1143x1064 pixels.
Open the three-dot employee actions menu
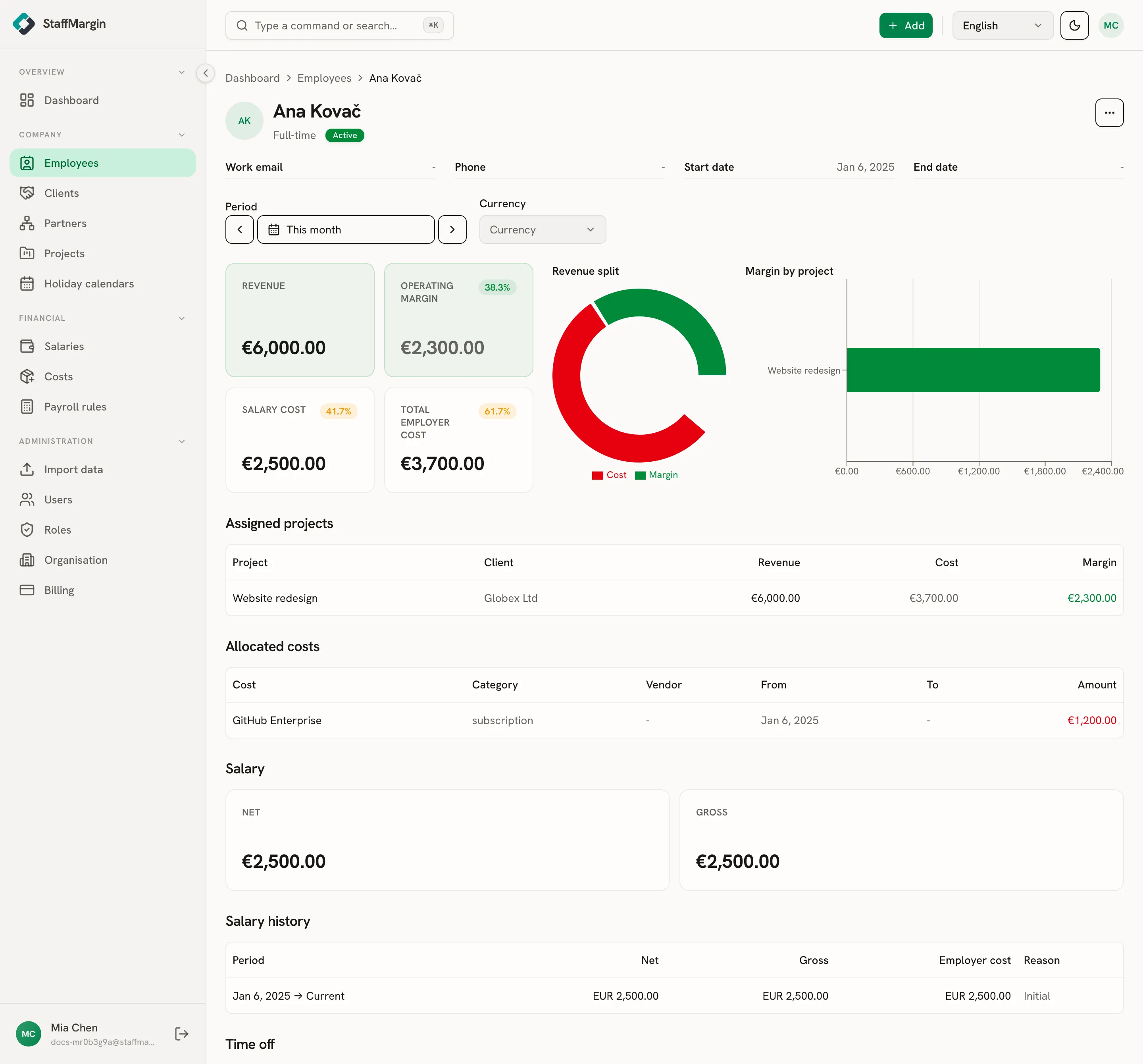1109,113
